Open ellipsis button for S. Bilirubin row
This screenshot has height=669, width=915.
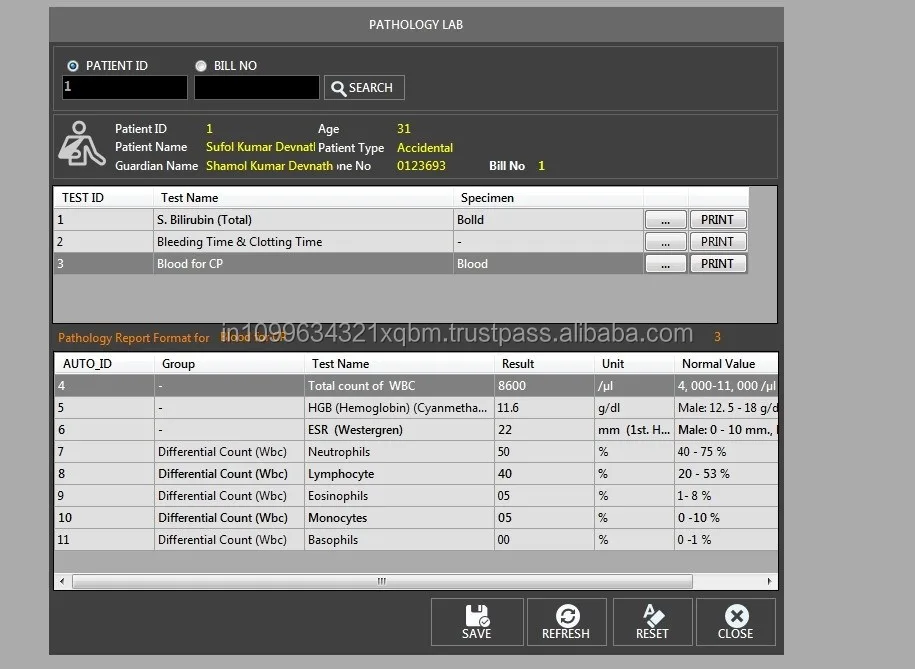click(x=666, y=220)
